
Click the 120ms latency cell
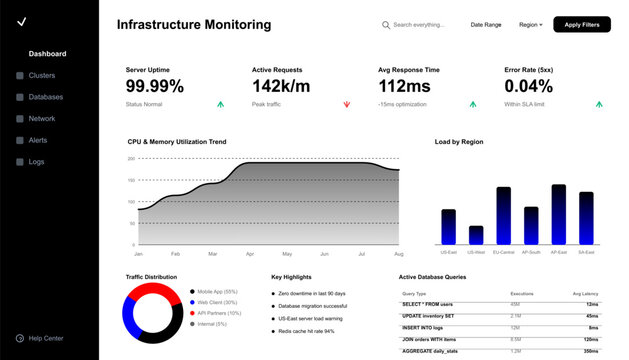pos(591,340)
